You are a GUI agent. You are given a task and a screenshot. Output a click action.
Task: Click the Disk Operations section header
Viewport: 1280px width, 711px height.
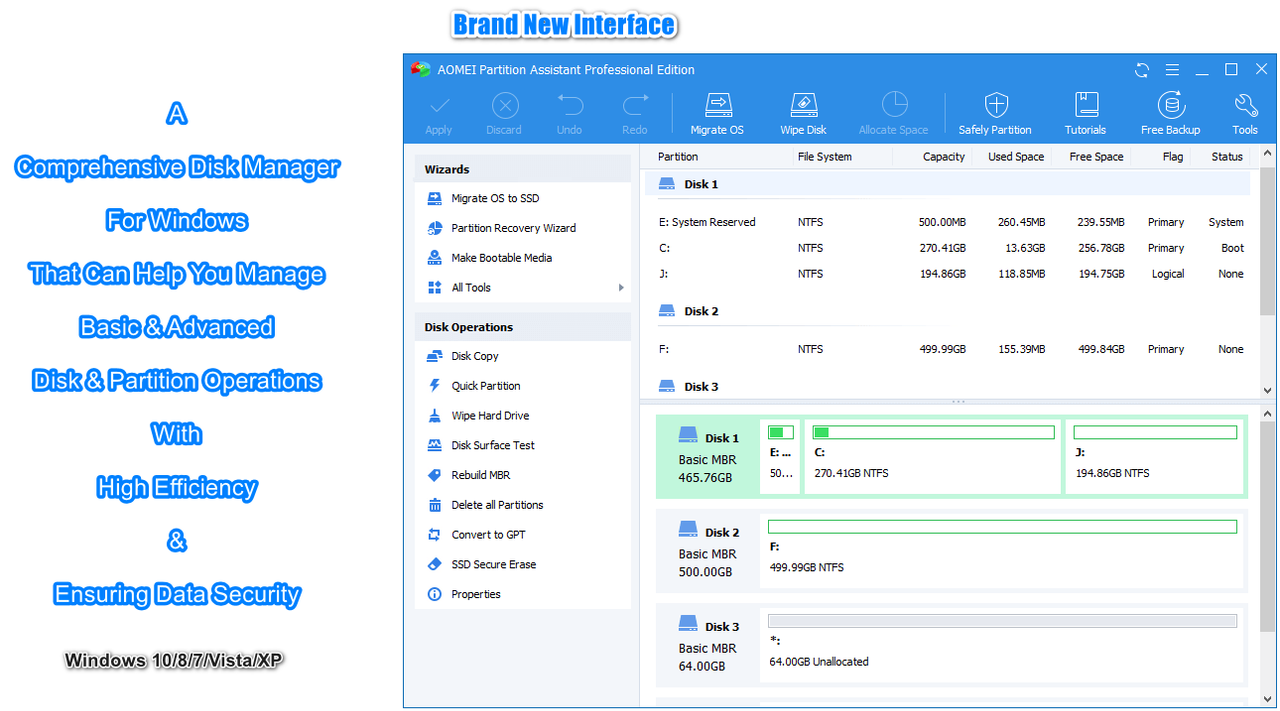523,327
